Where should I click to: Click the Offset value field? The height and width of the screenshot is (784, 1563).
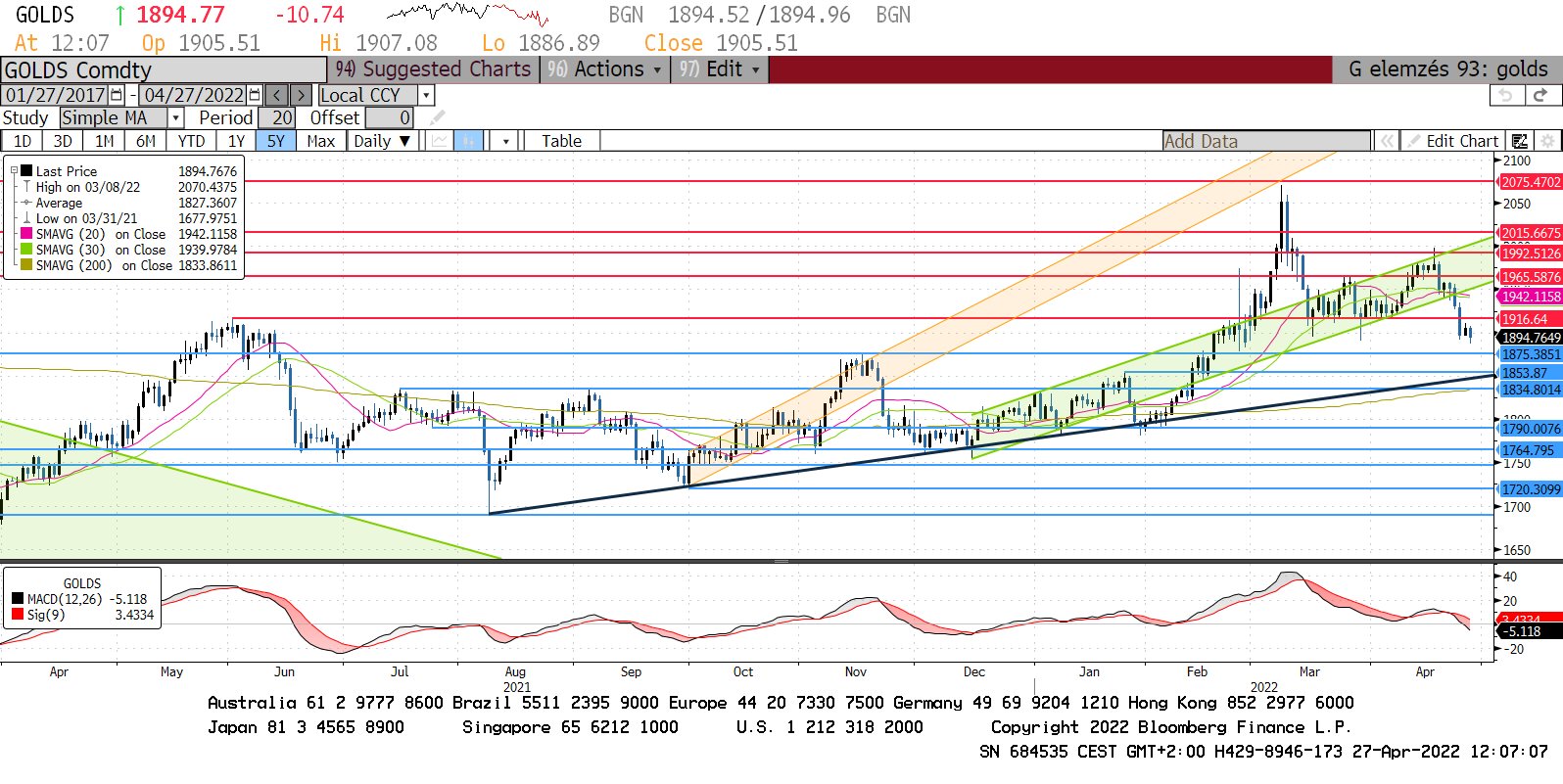pyautogui.click(x=389, y=117)
